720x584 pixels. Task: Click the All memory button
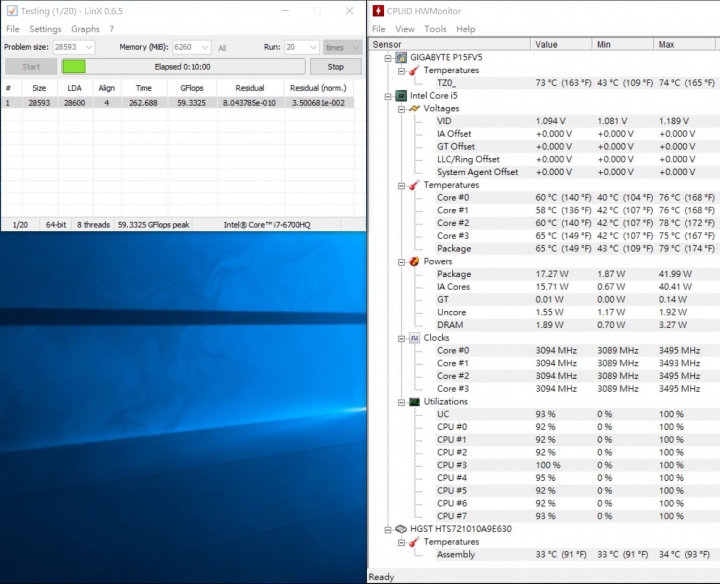[222, 48]
